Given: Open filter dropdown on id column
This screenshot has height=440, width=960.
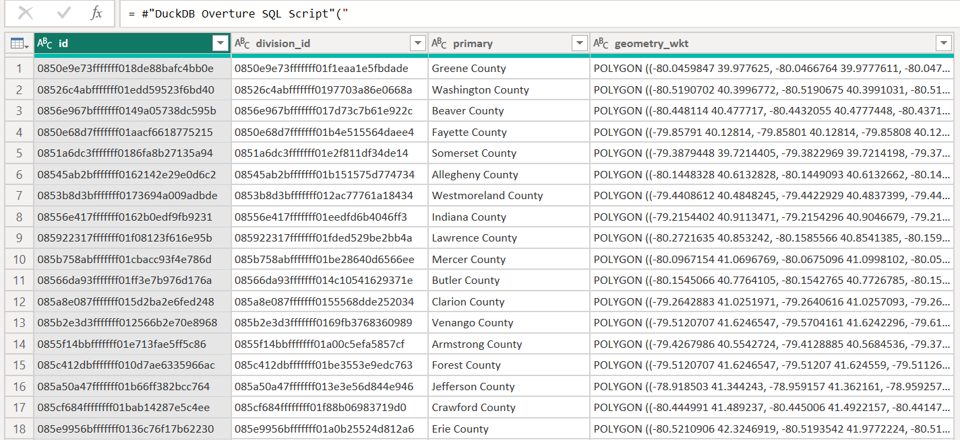Looking at the screenshot, I should tap(220, 43).
